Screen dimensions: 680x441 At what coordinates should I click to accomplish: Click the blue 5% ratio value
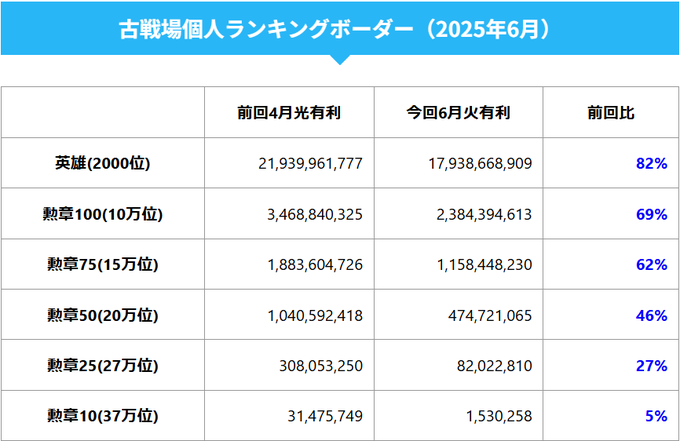[x=656, y=416]
